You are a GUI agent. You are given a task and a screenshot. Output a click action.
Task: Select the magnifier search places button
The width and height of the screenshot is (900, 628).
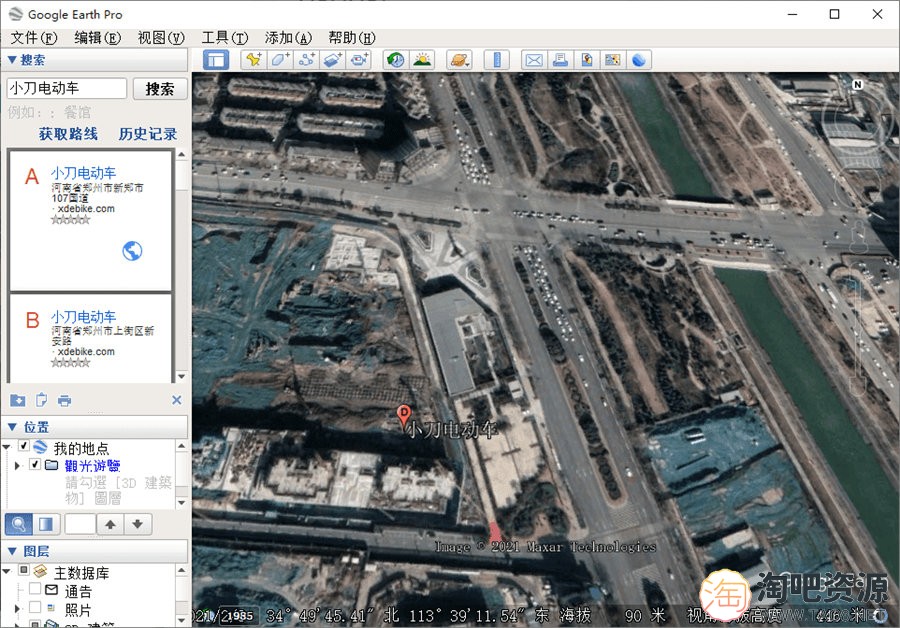pos(18,524)
